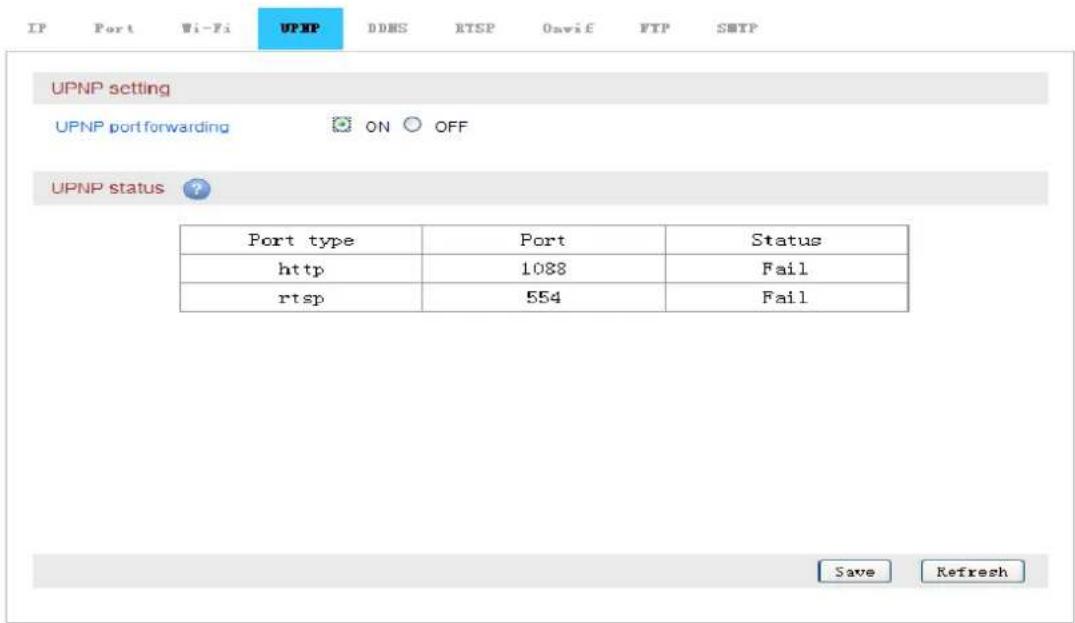
Task: Open the Onvif tab
Action: pos(568,28)
